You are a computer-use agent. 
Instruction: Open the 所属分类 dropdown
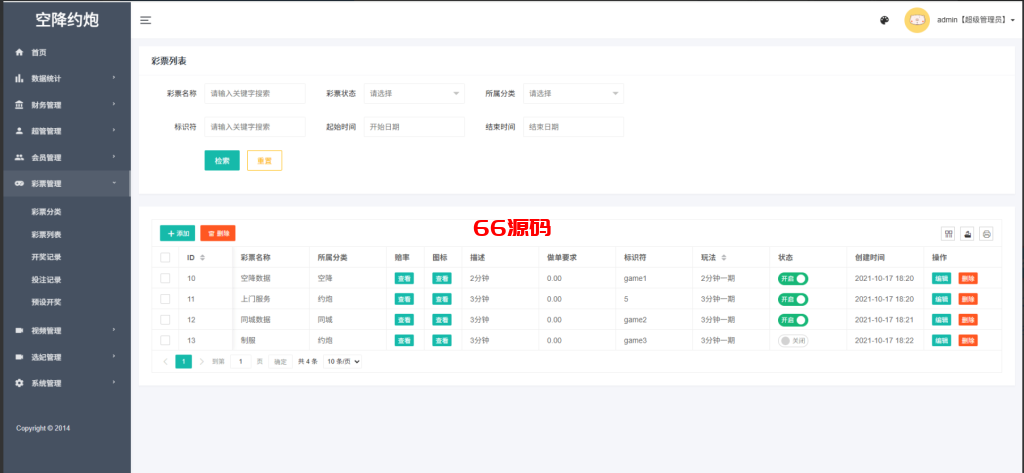[x=573, y=93]
